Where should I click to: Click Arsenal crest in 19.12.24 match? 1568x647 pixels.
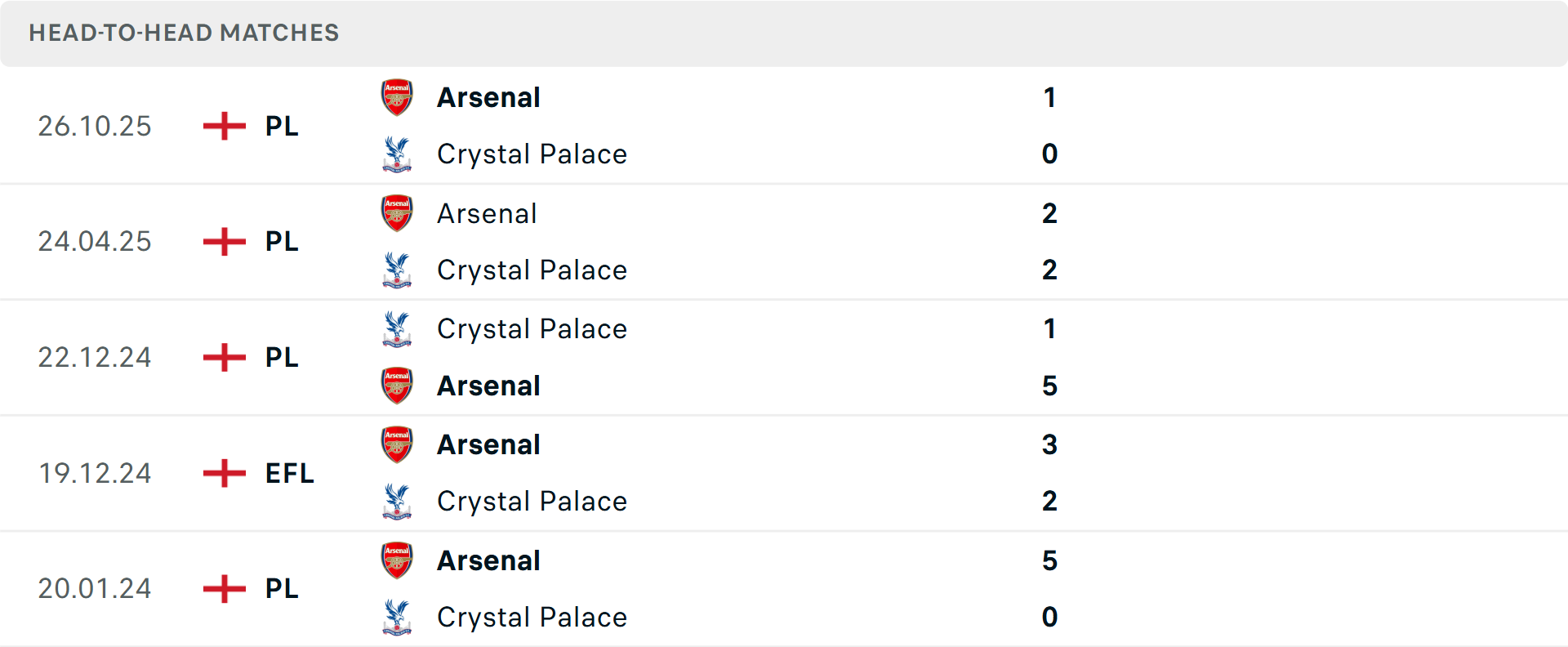(397, 445)
